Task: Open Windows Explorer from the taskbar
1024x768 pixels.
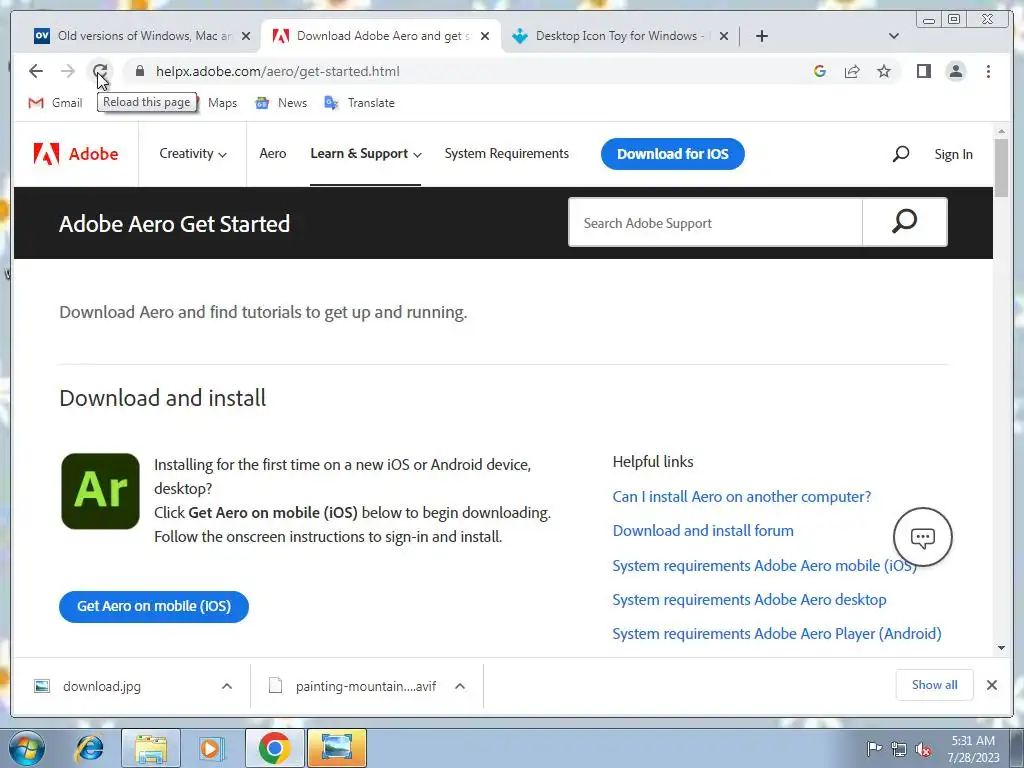Action: (151, 748)
